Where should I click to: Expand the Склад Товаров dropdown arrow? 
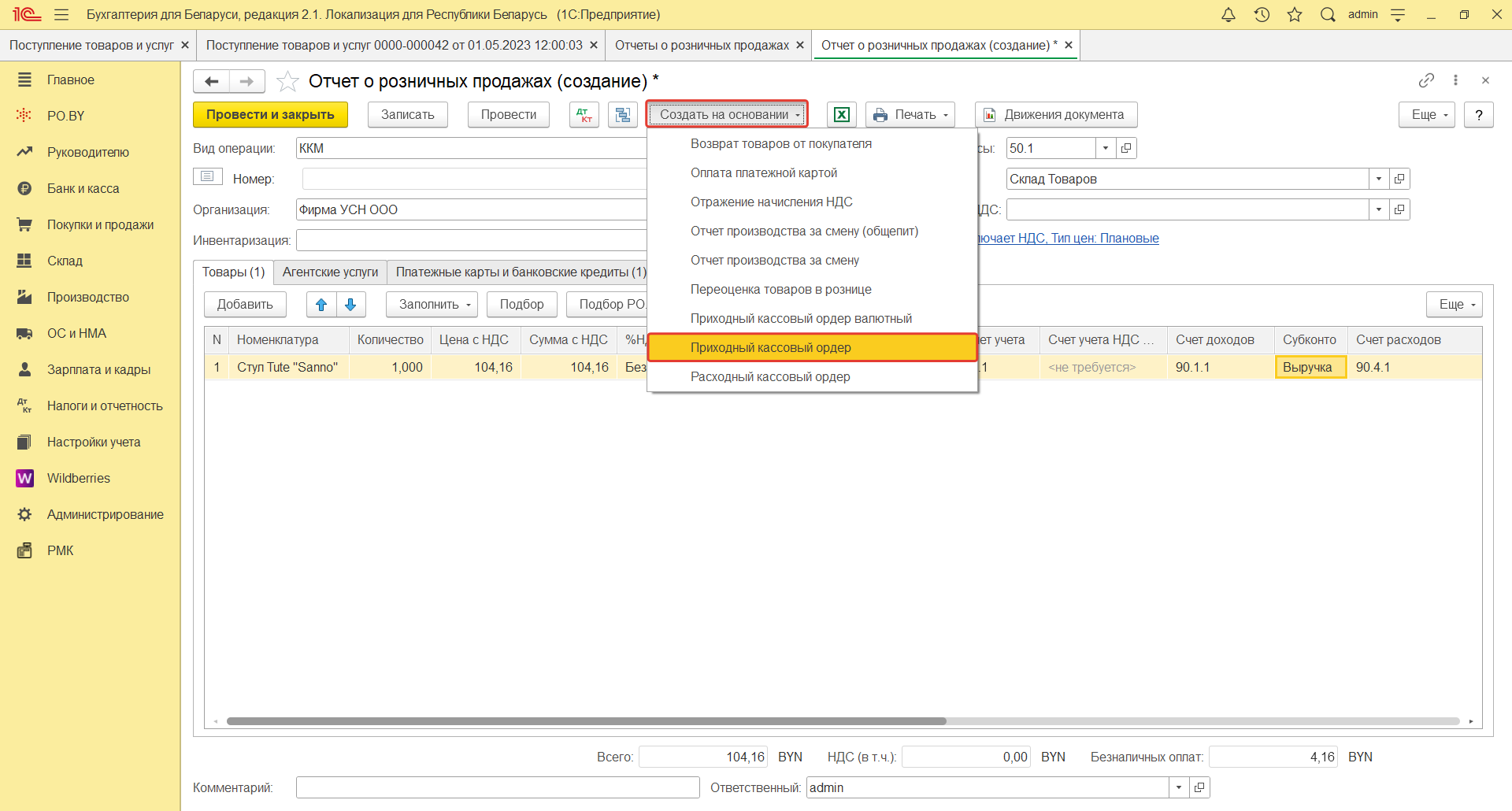pos(1378,180)
